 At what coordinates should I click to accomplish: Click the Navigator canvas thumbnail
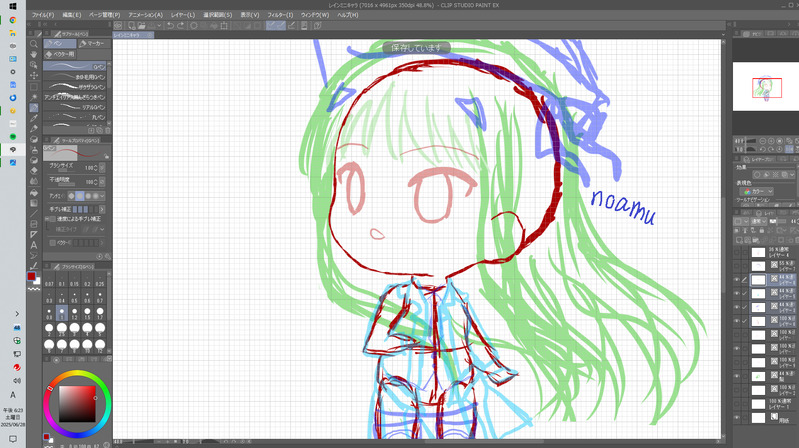765,87
